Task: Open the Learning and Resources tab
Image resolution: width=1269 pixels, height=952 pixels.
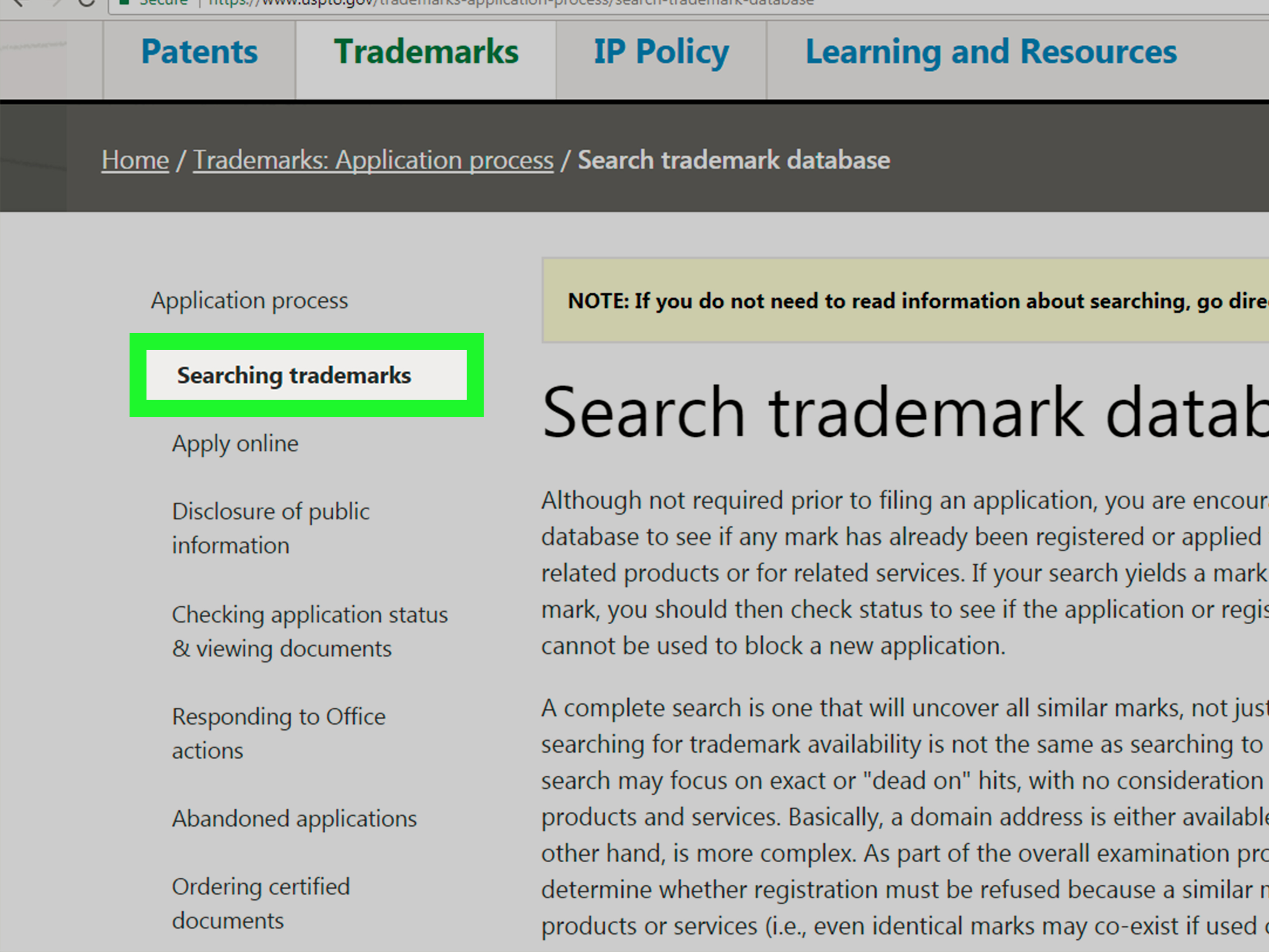Action: [x=991, y=52]
